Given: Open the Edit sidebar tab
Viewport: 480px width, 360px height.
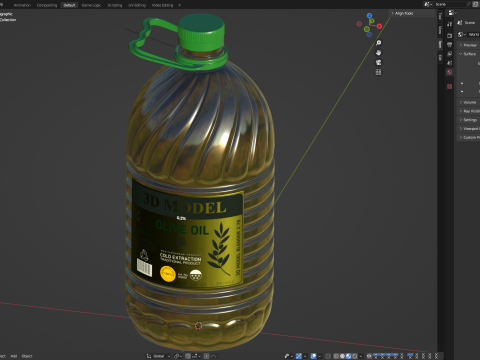Looking at the screenshot, I should pos(440,58).
